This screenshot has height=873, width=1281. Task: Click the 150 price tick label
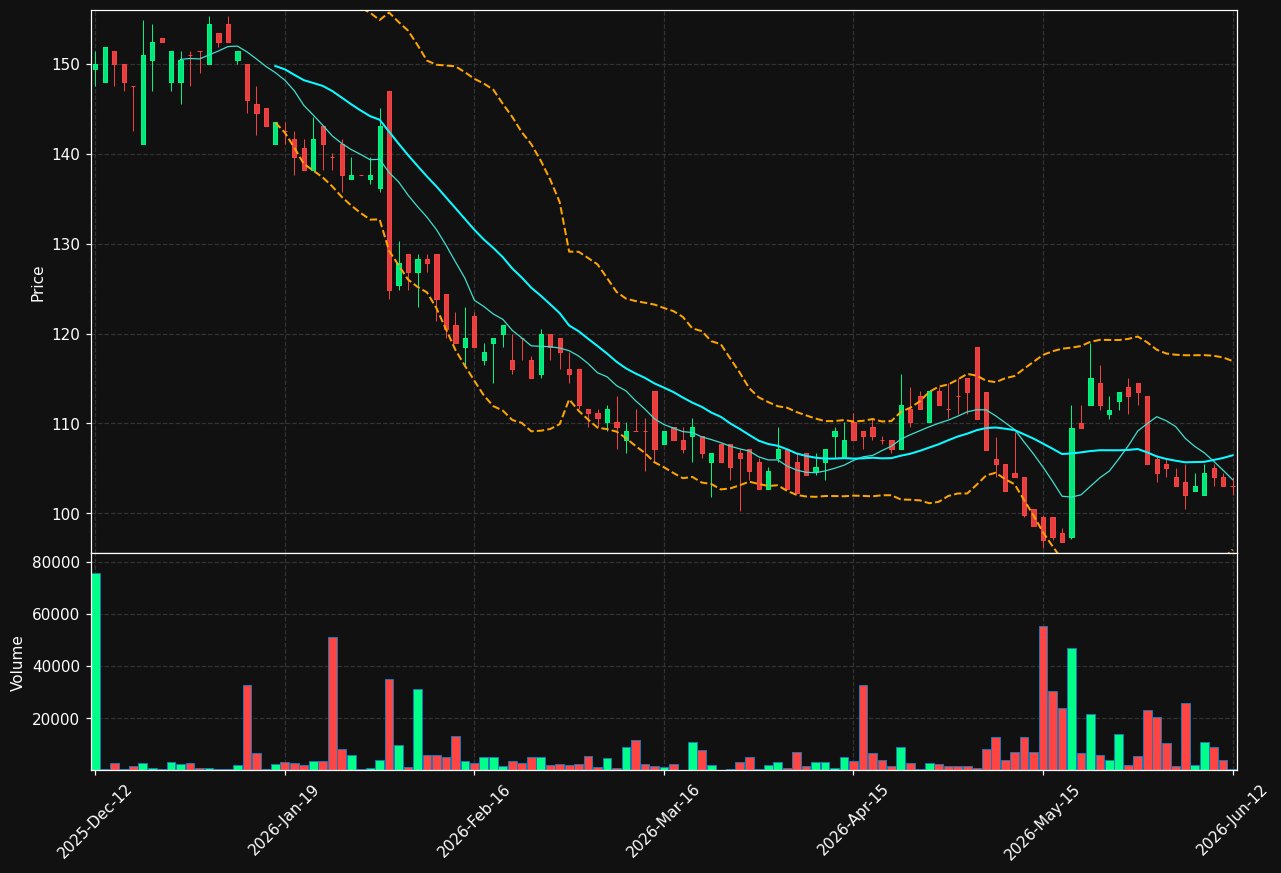point(66,65)
